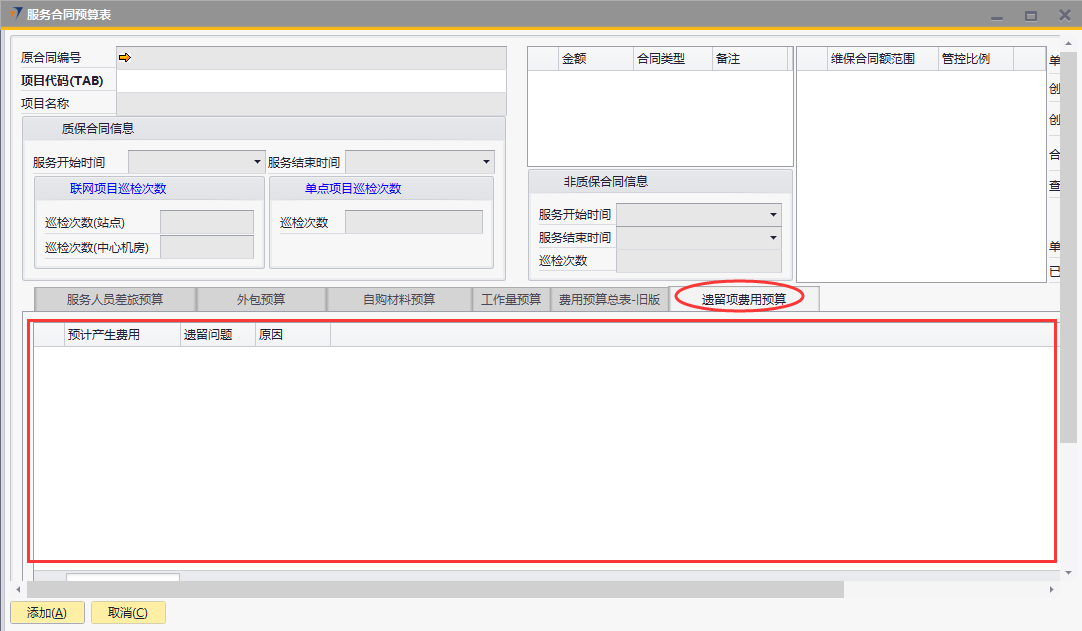1082x631 pixels.
Task: Click the 维保合同额范围 column header
Action: click(x=872, y=59)
